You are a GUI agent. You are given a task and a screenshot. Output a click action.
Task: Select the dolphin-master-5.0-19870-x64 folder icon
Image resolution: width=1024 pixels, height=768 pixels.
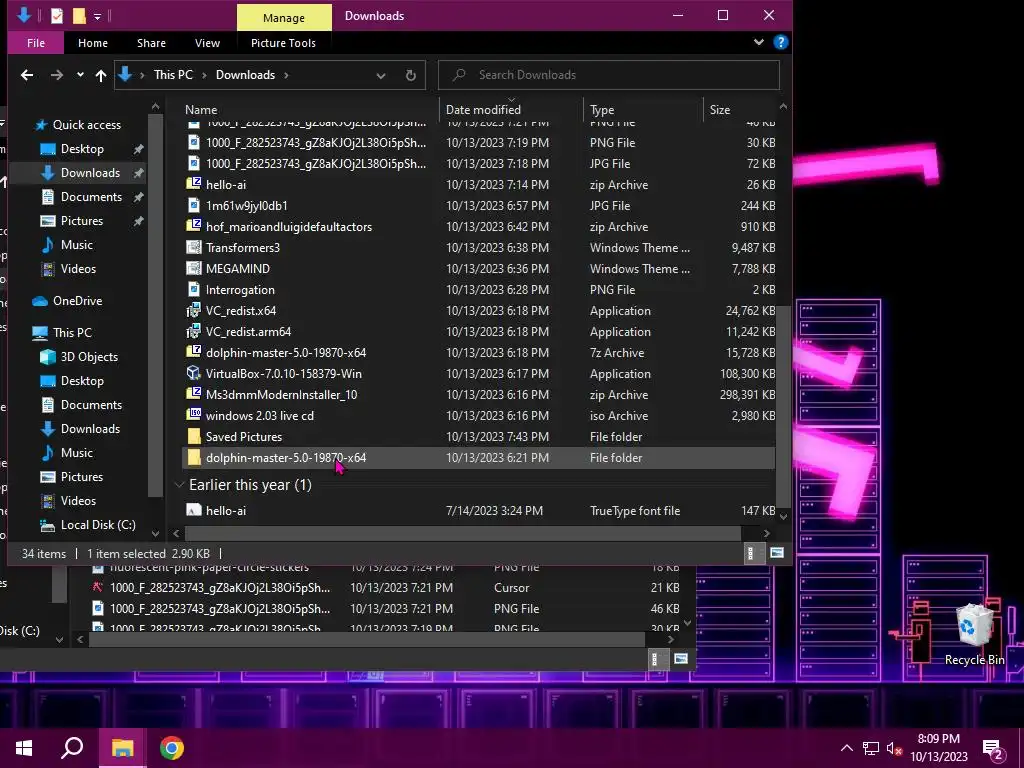click(193, 457)
